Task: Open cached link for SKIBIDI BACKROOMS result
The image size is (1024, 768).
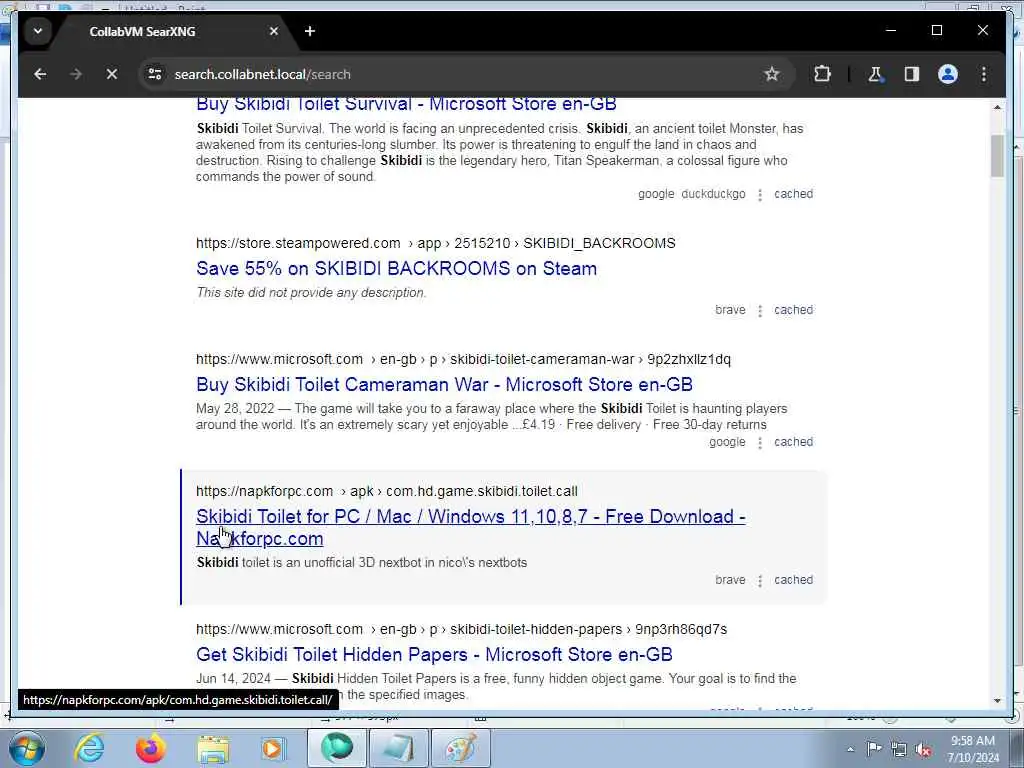Action: point(793,310)
